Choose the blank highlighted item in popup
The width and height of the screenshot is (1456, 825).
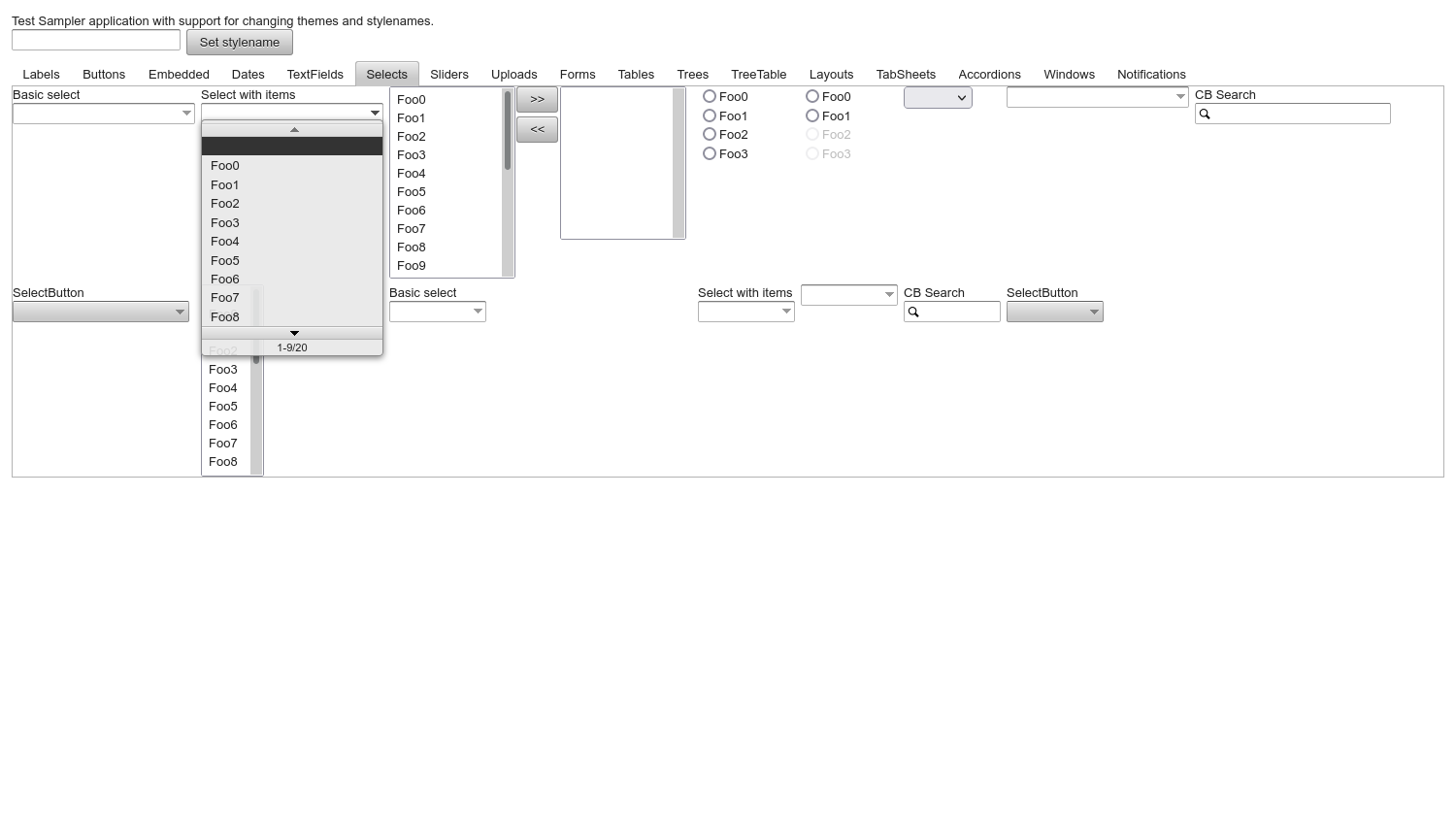click(292, 147)
